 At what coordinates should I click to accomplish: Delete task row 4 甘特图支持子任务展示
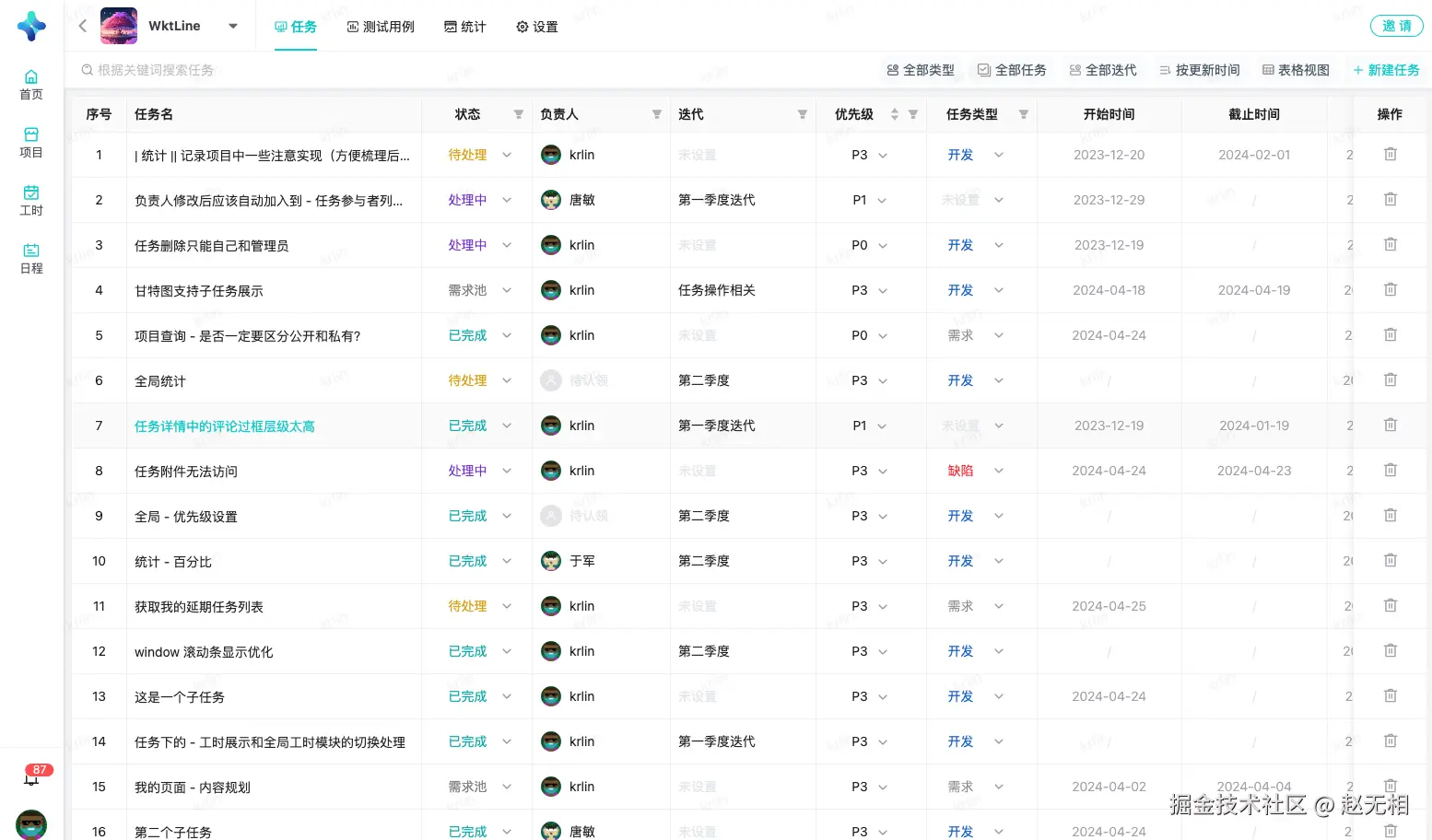click(x=1391, y=289)
